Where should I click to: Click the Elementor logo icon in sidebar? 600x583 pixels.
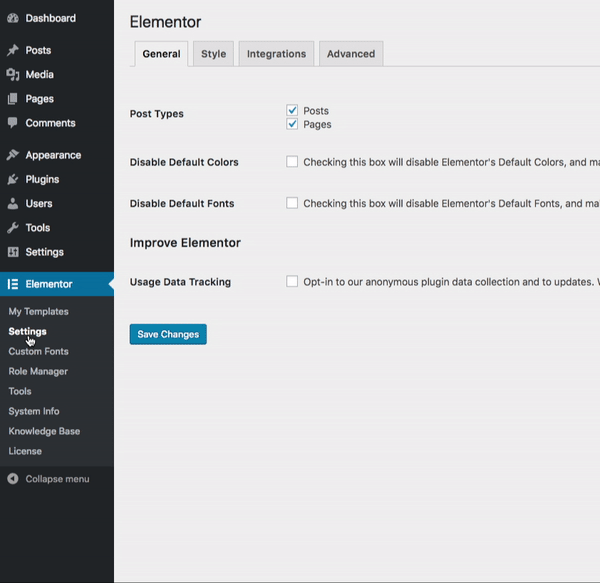click(x=12, y=284)
